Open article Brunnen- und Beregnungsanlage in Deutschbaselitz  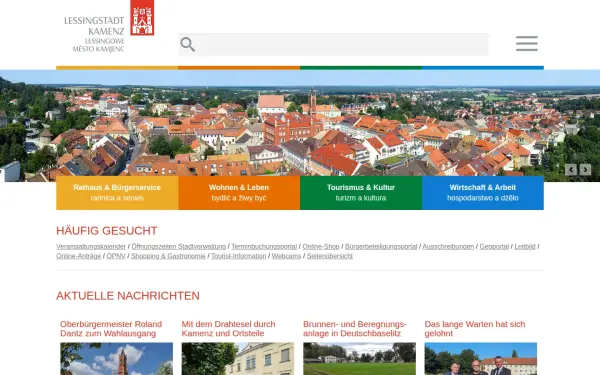(x=355, y=329)
